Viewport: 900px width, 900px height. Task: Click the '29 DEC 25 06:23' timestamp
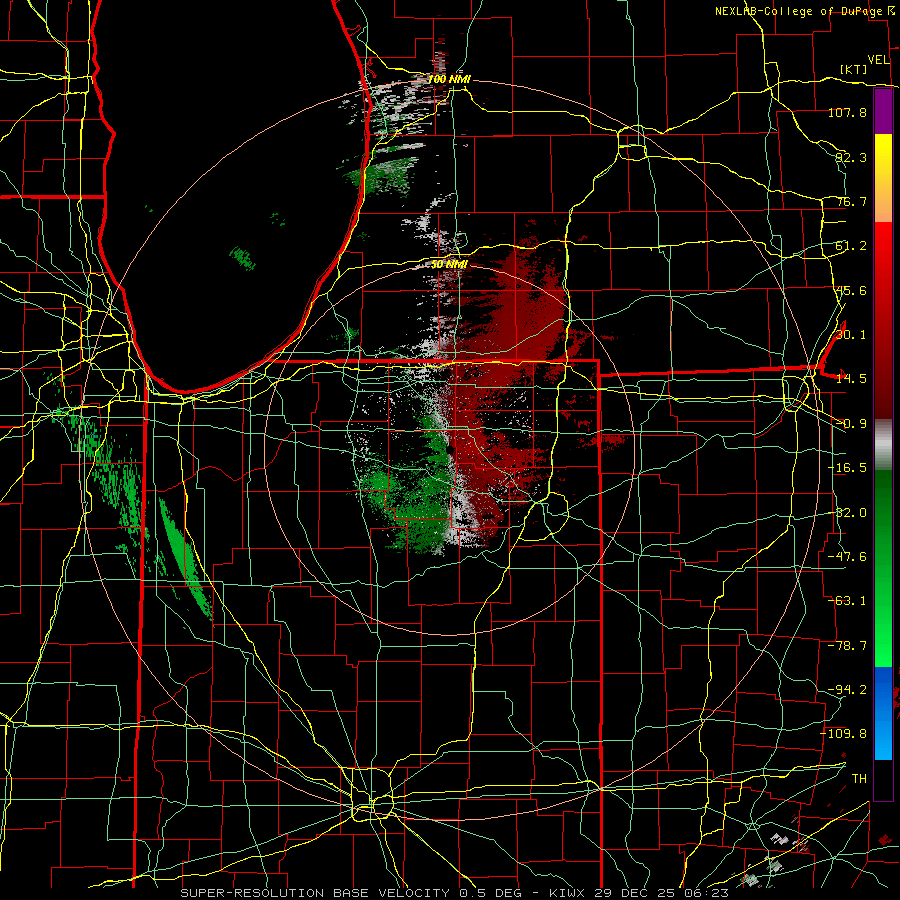pos(660,893)
